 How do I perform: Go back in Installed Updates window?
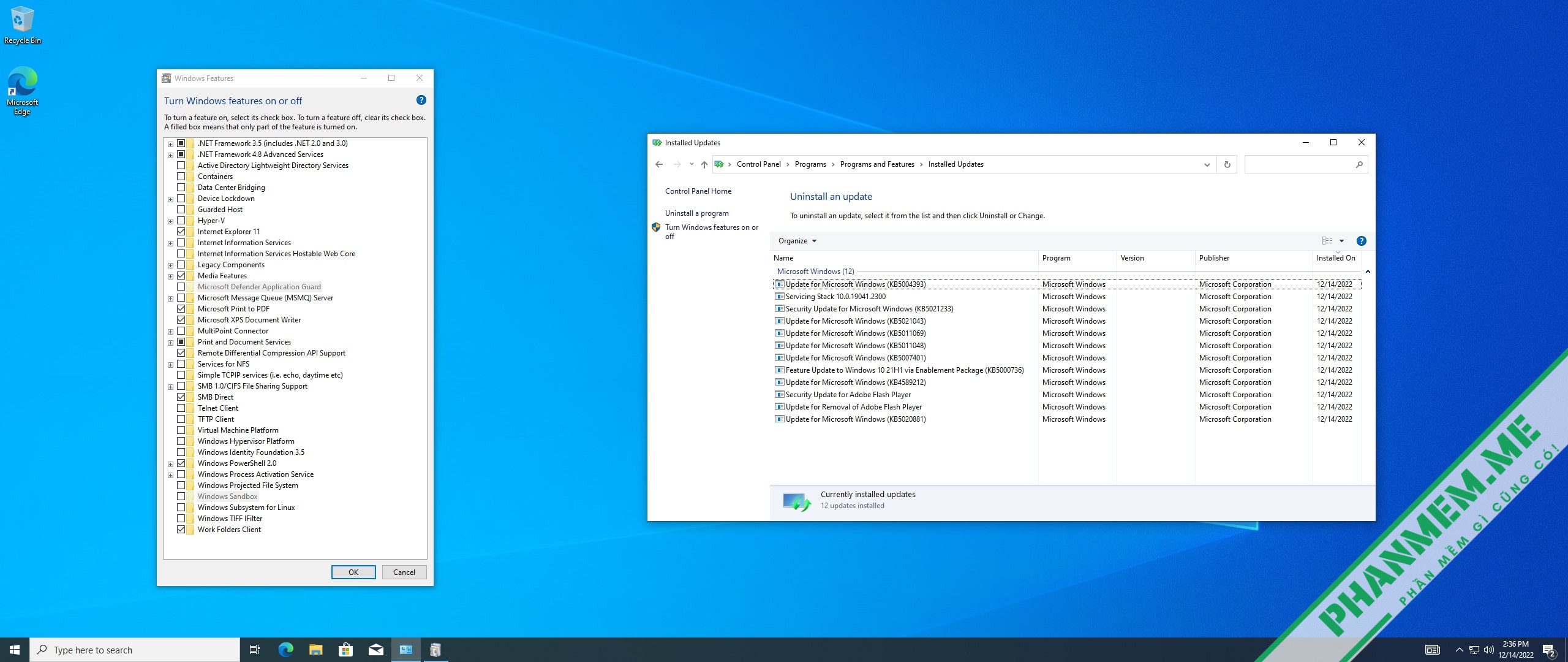click(x=659, y=164)
